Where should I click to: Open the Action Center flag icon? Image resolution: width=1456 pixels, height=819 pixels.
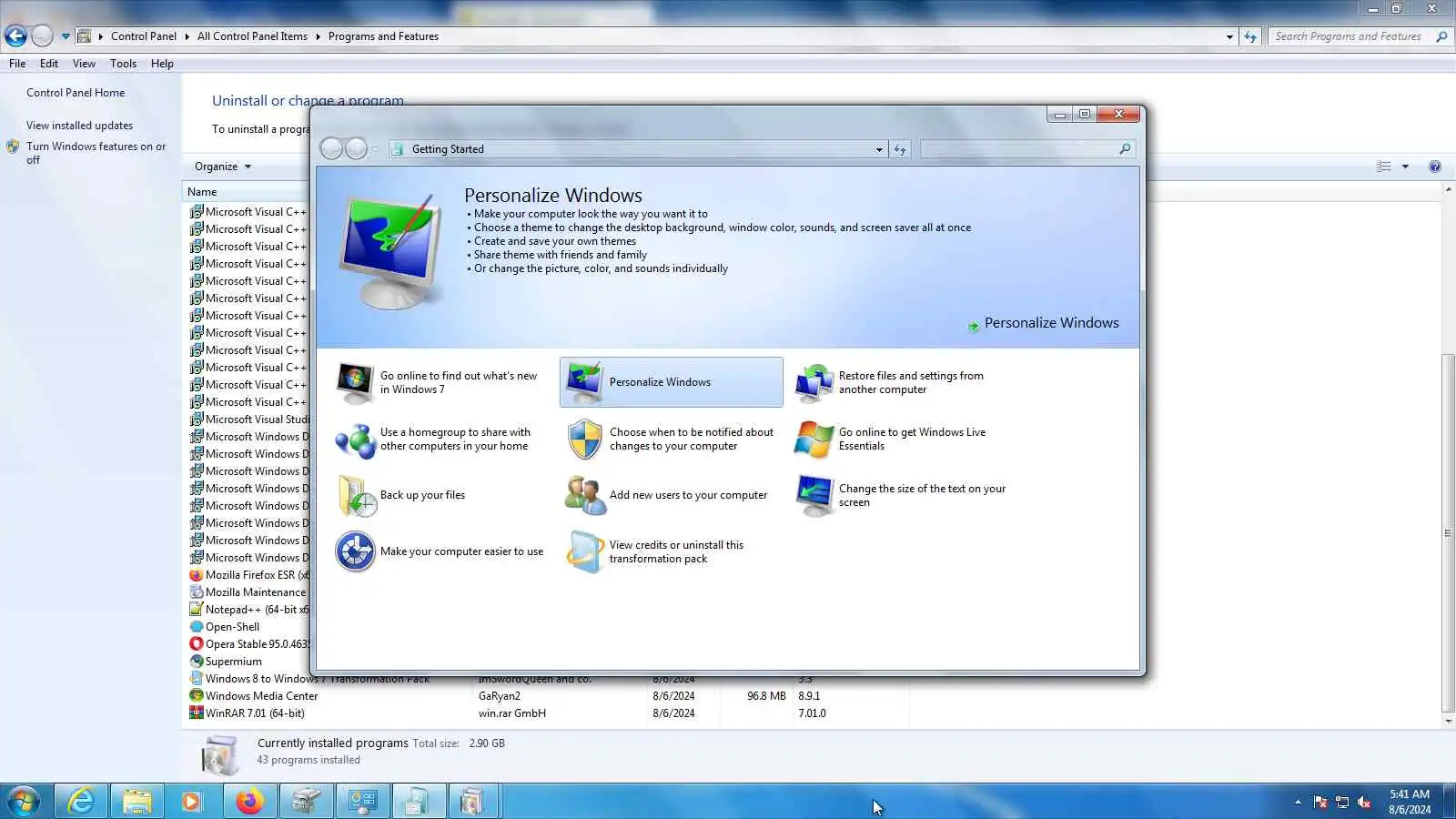(1320, 802)
